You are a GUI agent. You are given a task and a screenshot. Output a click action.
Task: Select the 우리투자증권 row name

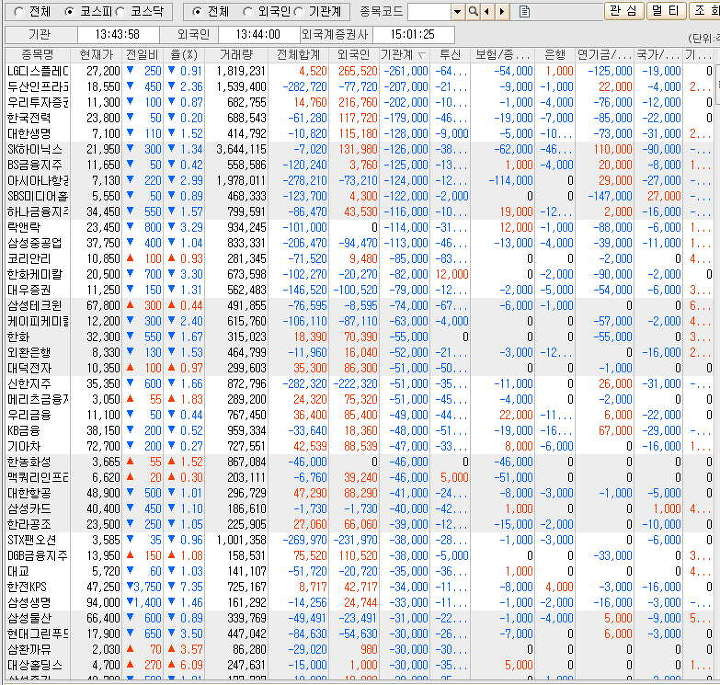pyautogui.click(x=38, y=102)
